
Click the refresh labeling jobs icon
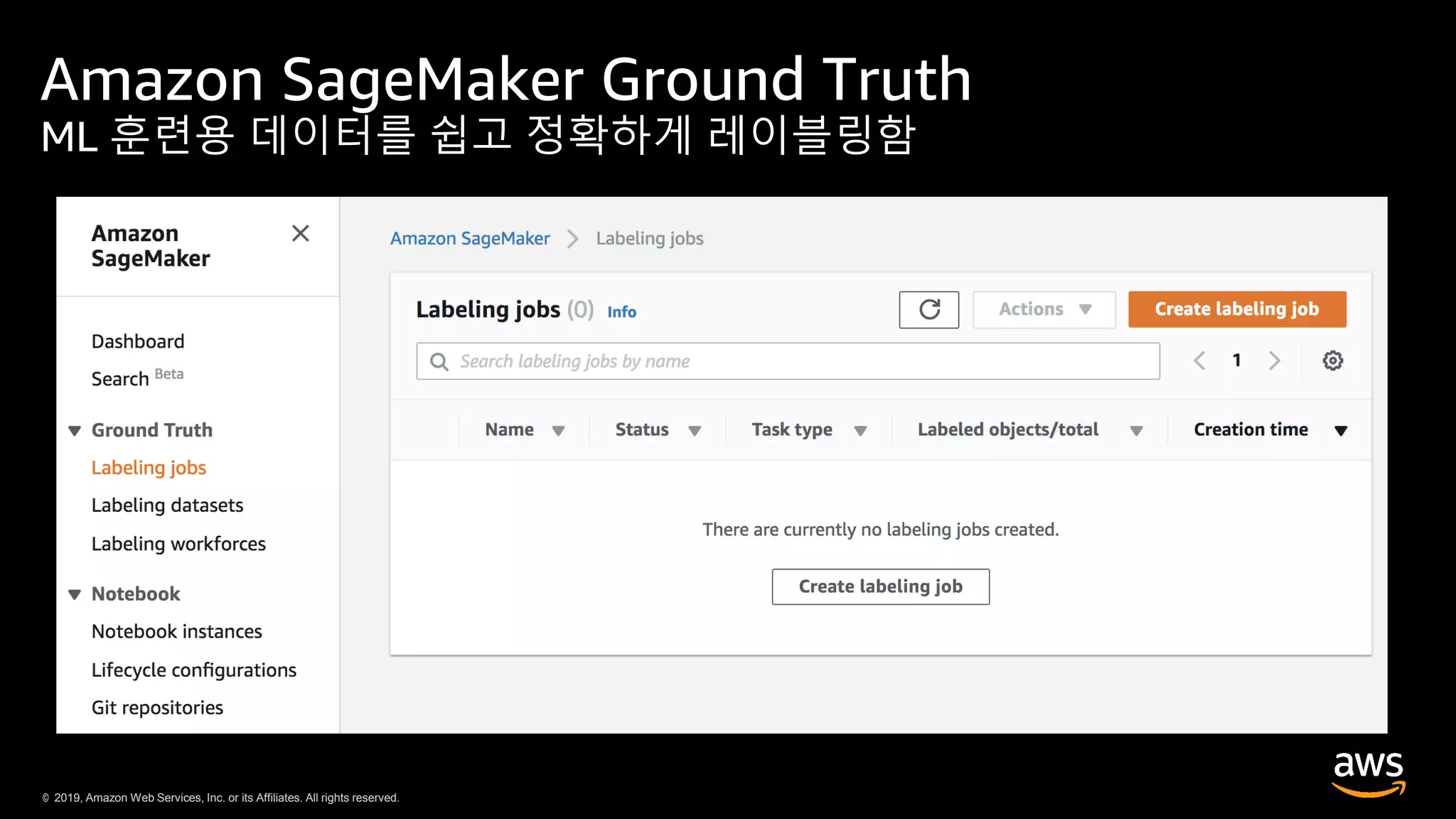(928, 309)
